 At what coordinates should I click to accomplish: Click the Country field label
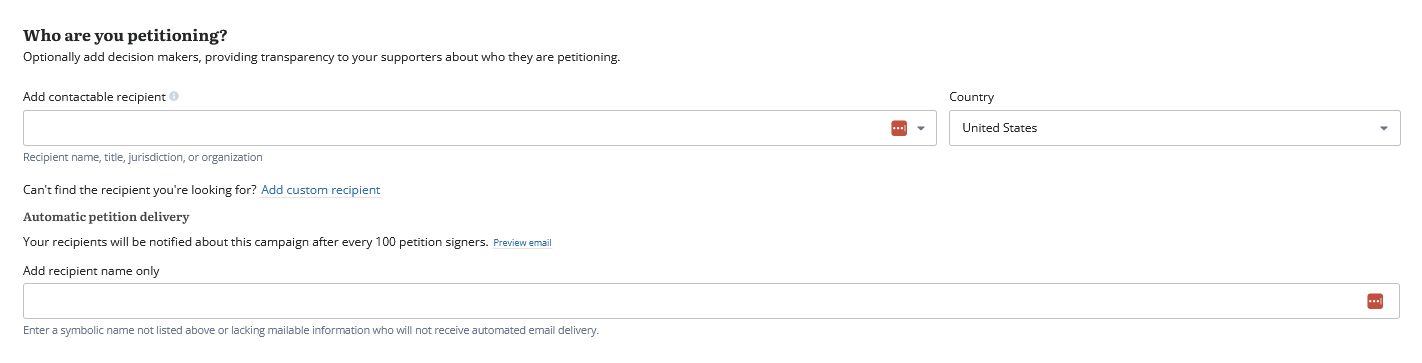[971, 97]
